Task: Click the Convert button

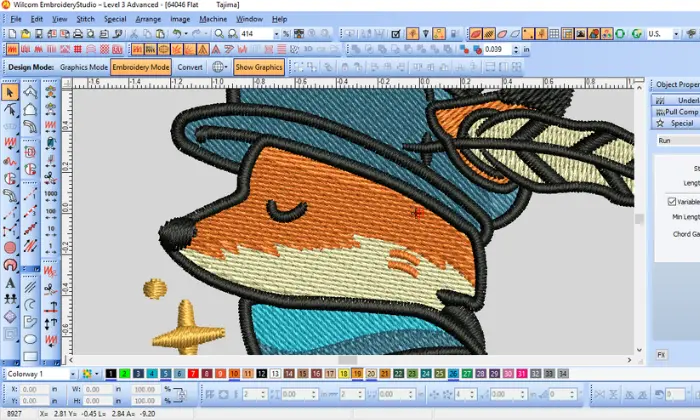Action: (x=190, y=67)
